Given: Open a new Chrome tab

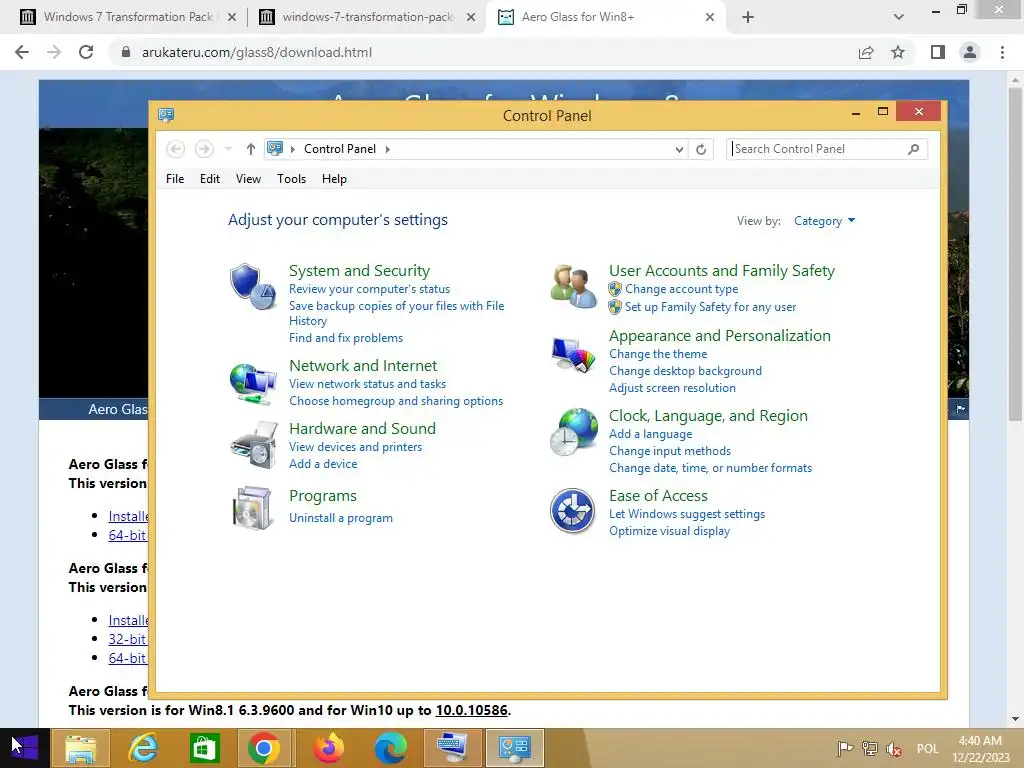Looking at the screenshot, I should click(x=748, y=17).
